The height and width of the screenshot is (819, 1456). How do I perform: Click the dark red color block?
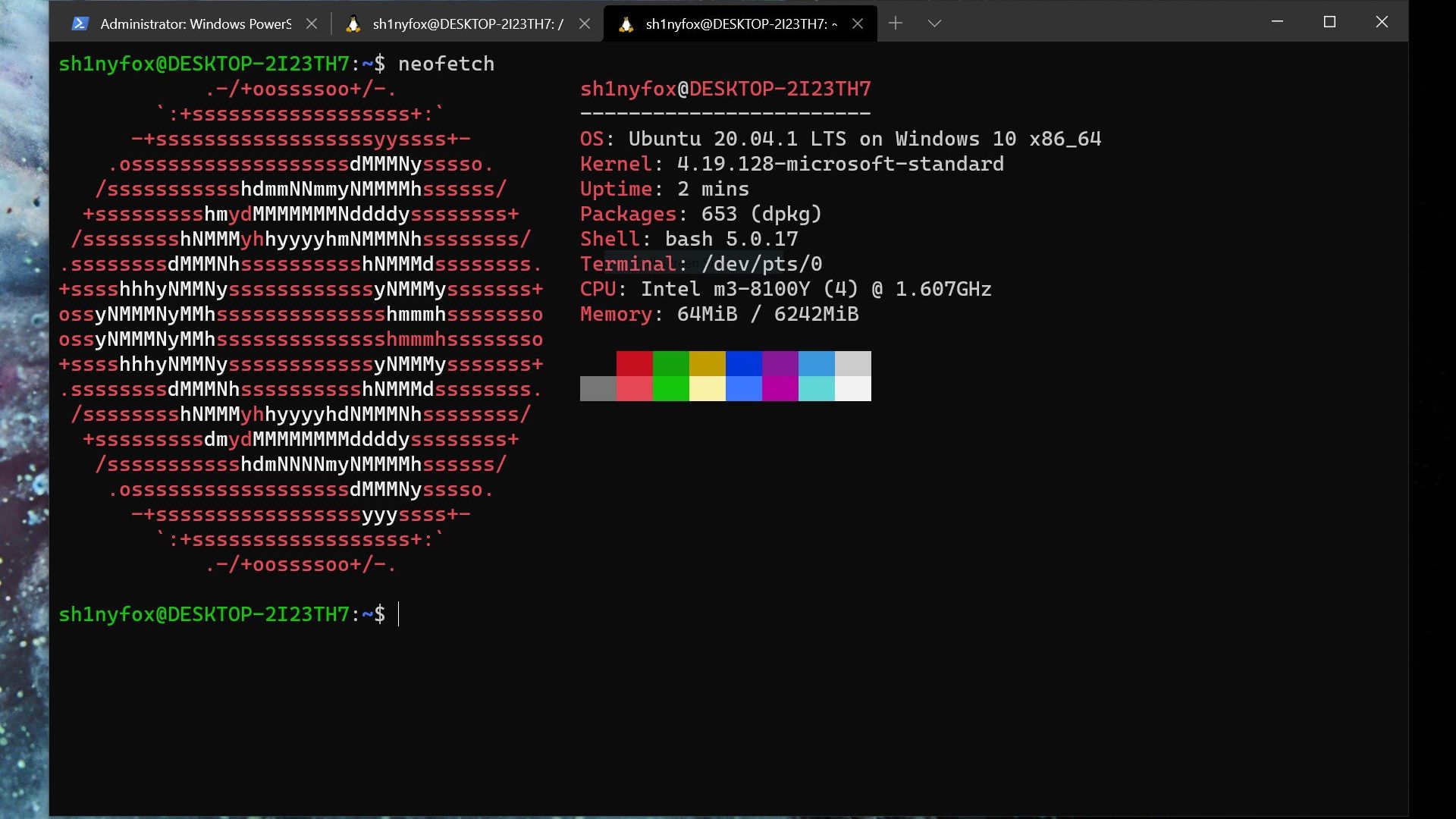coord(634,363)
